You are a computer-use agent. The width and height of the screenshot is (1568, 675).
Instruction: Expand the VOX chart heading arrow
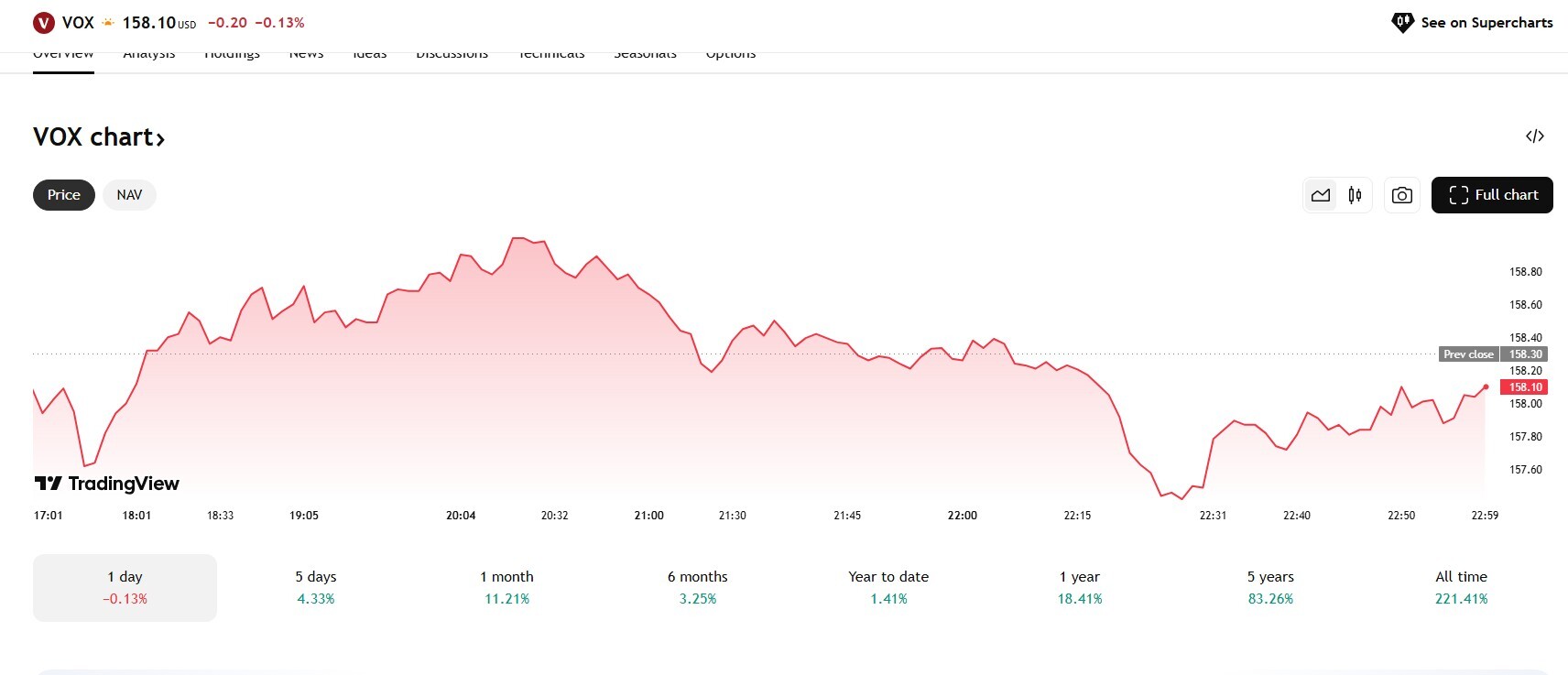pos(160,139)
